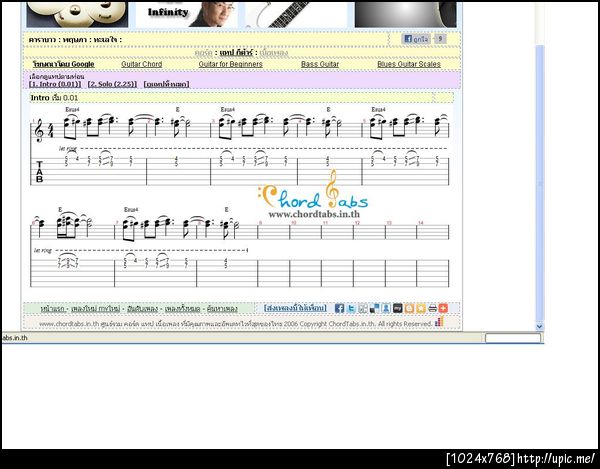600x469 pixels.
Task: Click the fourth footer navigation link
Action: (x=183, y=309)
